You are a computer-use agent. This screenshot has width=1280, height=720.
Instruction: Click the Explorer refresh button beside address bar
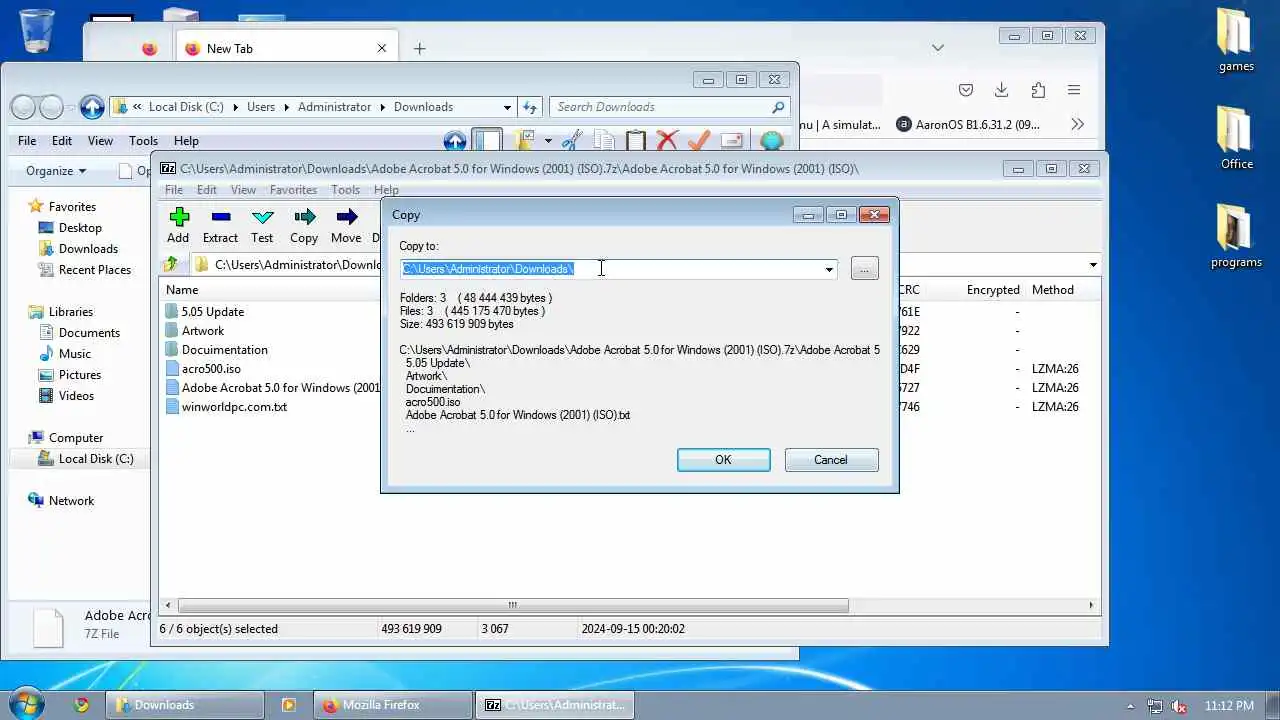coord(530,107)
